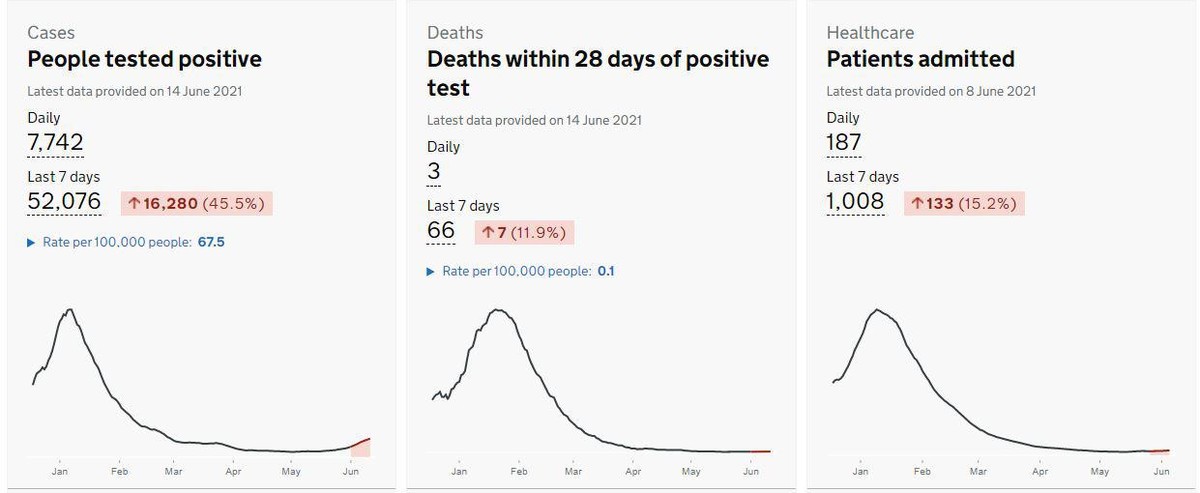Click daily patients admitted value 187
The width and height of the screenshot is (1200, 493).
(844, 142)
